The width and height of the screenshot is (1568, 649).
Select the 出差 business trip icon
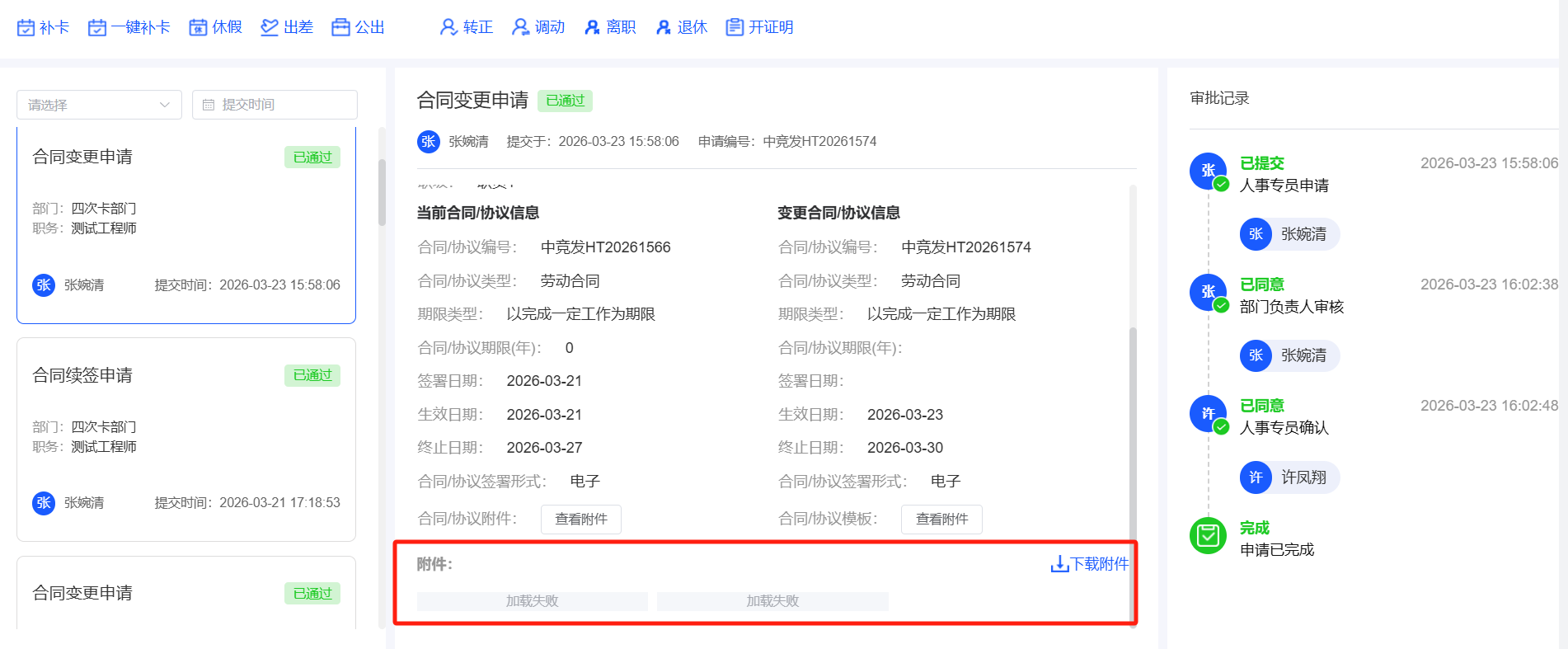270,28
